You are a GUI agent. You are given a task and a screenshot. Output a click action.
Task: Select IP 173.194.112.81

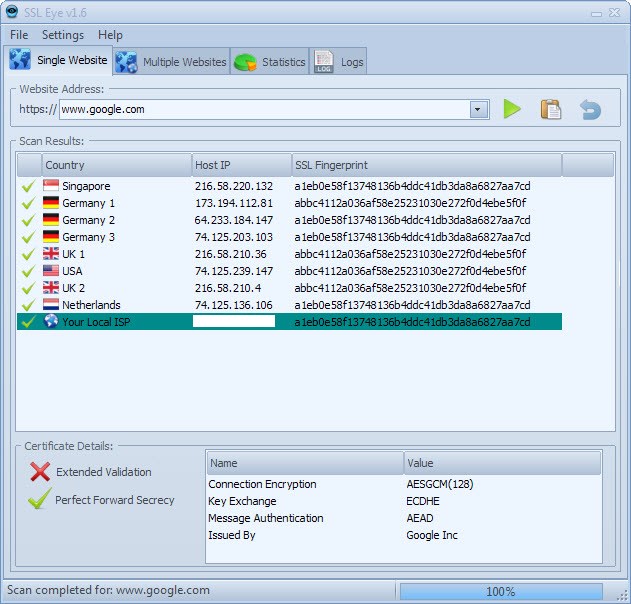click(234, 203)
